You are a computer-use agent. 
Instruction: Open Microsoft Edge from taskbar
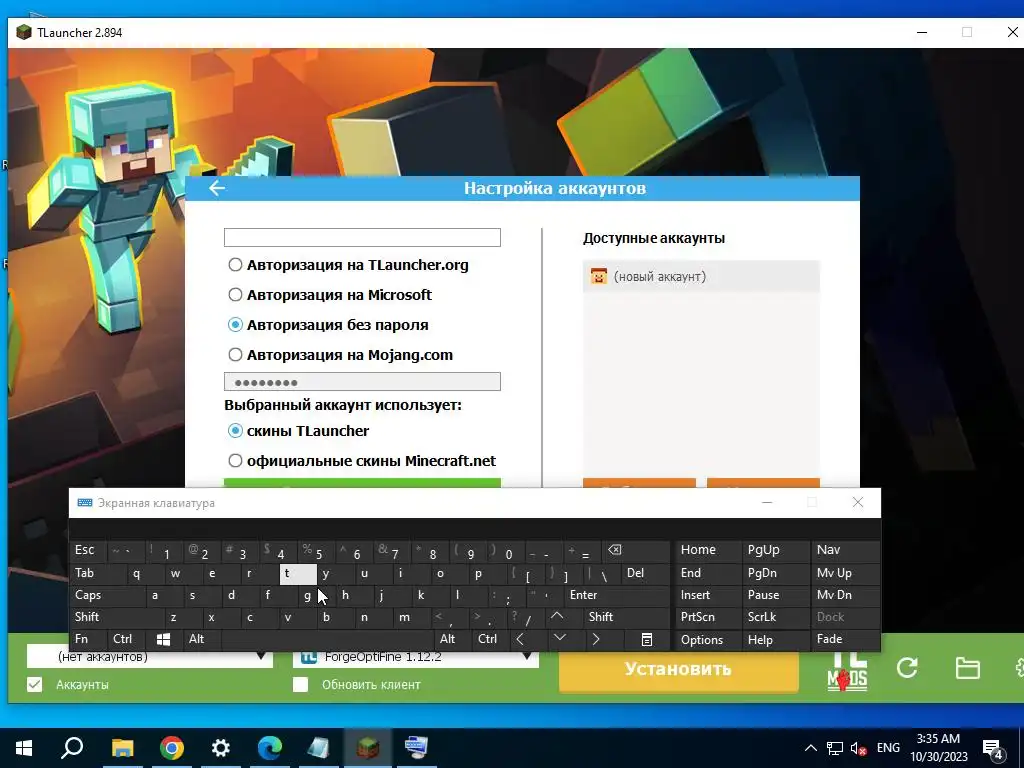tap(270, 747)
